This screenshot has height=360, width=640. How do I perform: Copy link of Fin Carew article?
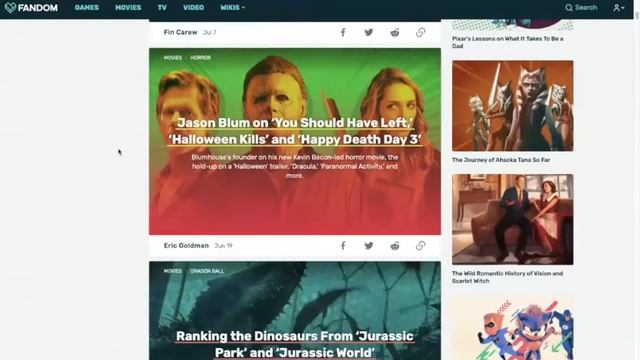(x=420, y=32)
